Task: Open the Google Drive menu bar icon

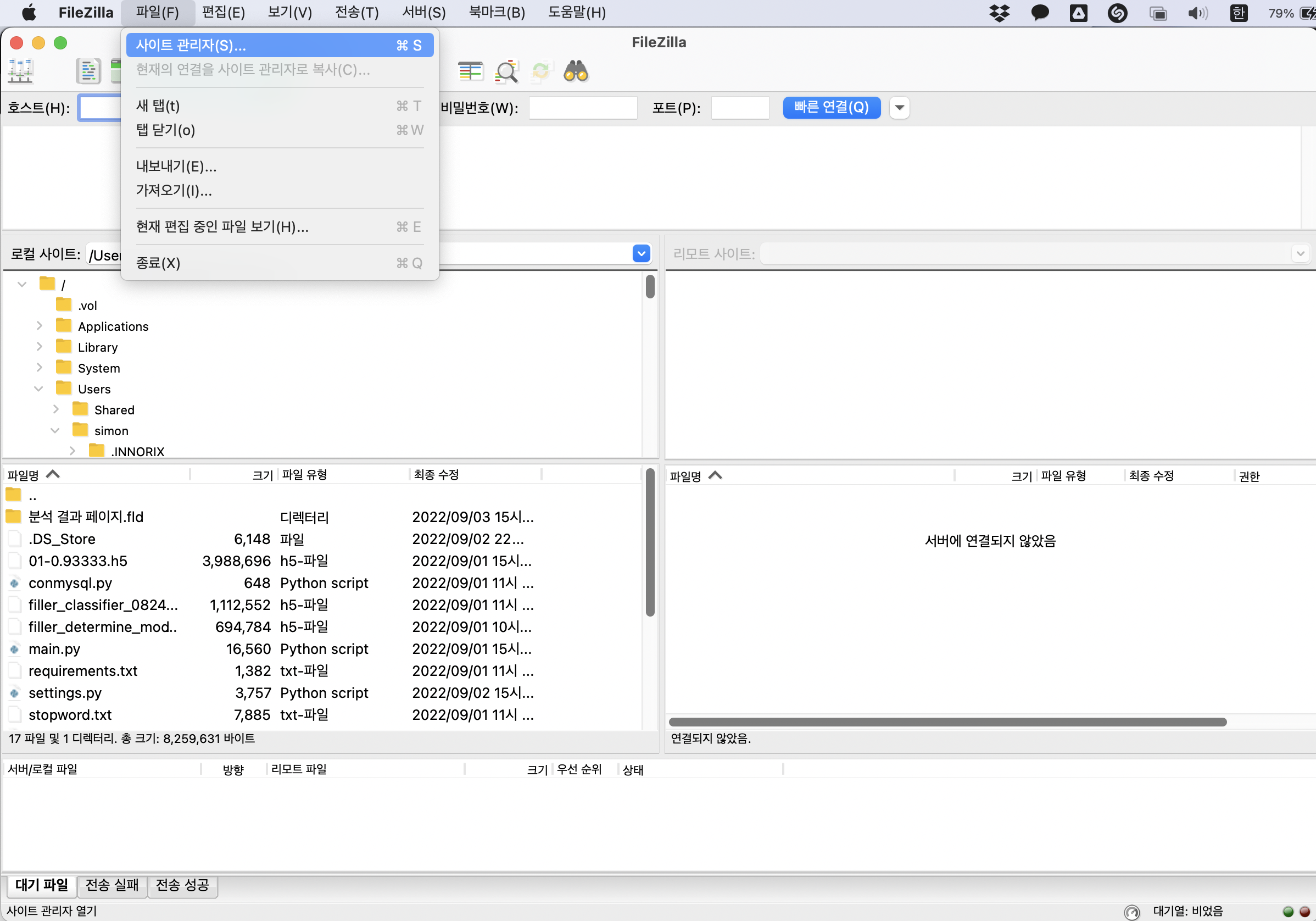Action: click(x=1078, y=13)
